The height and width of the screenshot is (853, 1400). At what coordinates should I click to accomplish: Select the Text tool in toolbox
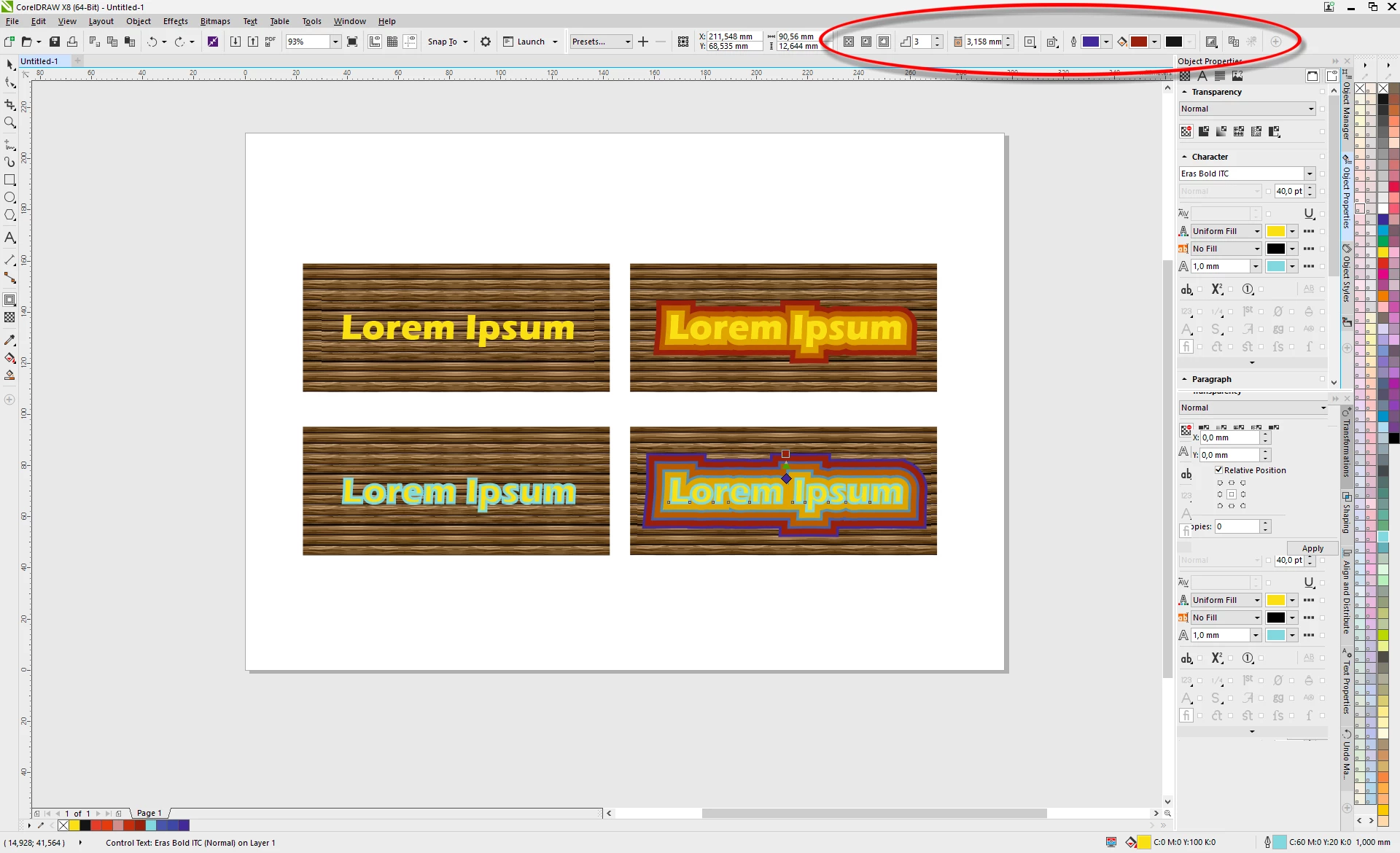(x=9, y=238)
